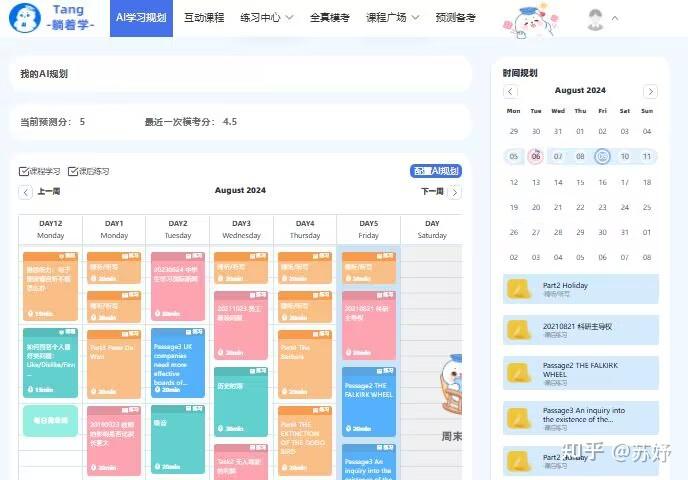
Task: Open the 预测备考 menu item
Action: 455,18
